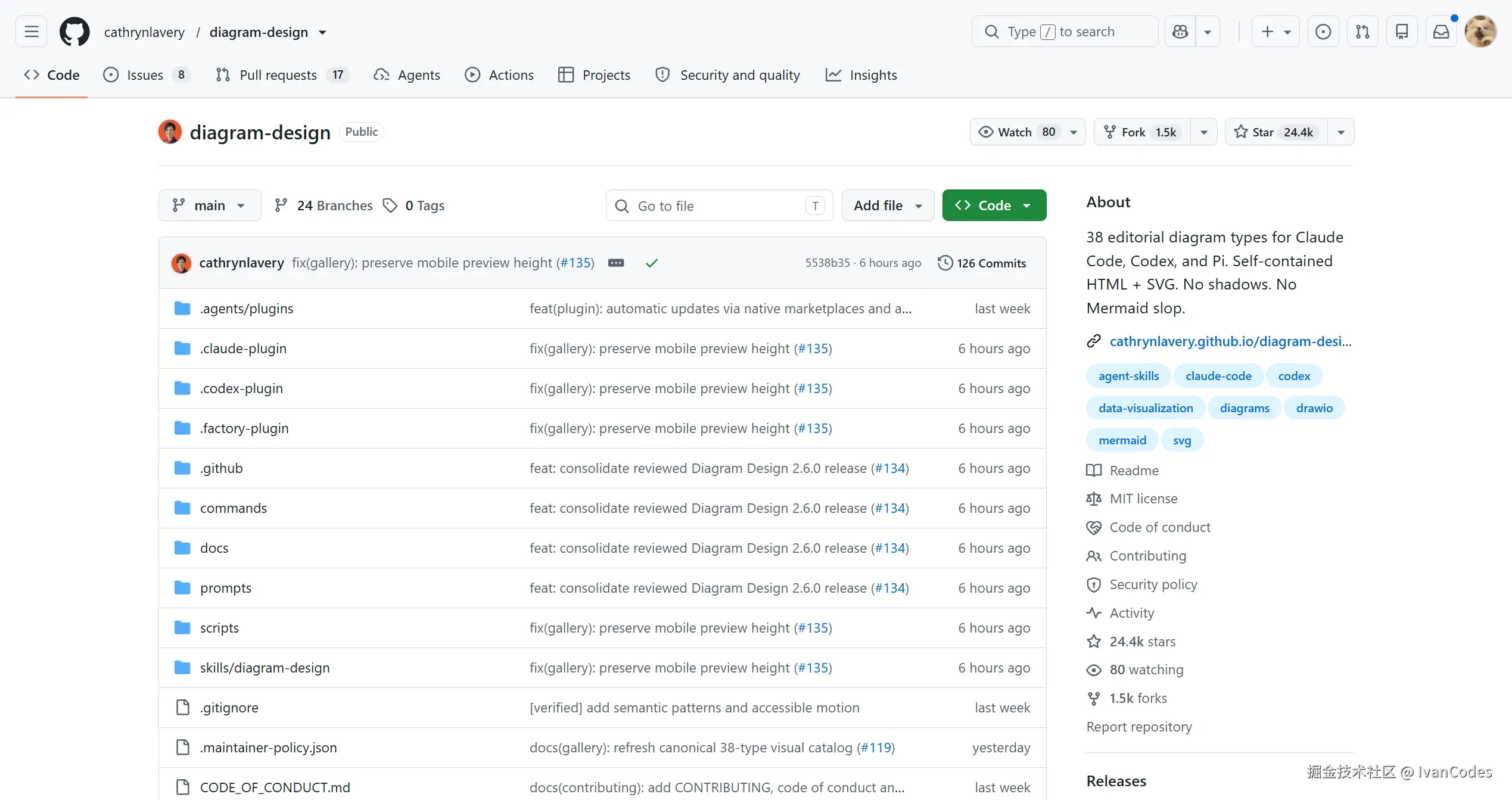Open the MIT license link
1512x800 pixels.
pyautogui.click(x=1143, y=499)
